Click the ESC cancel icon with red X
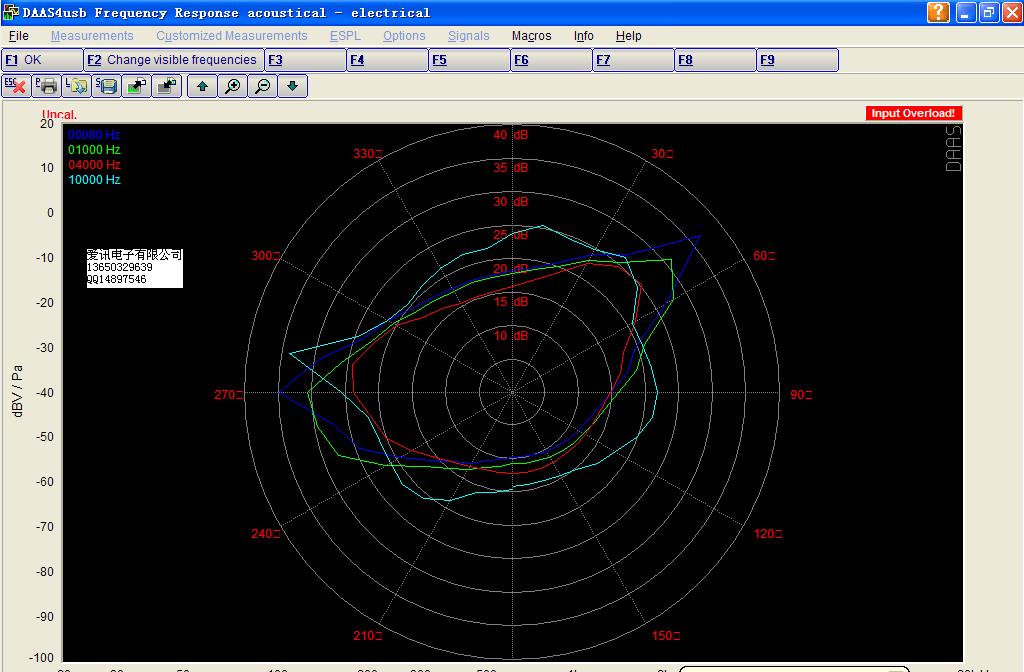This screenshot has width=1024, height=672. pyautogui.click(x=17, y=86)
